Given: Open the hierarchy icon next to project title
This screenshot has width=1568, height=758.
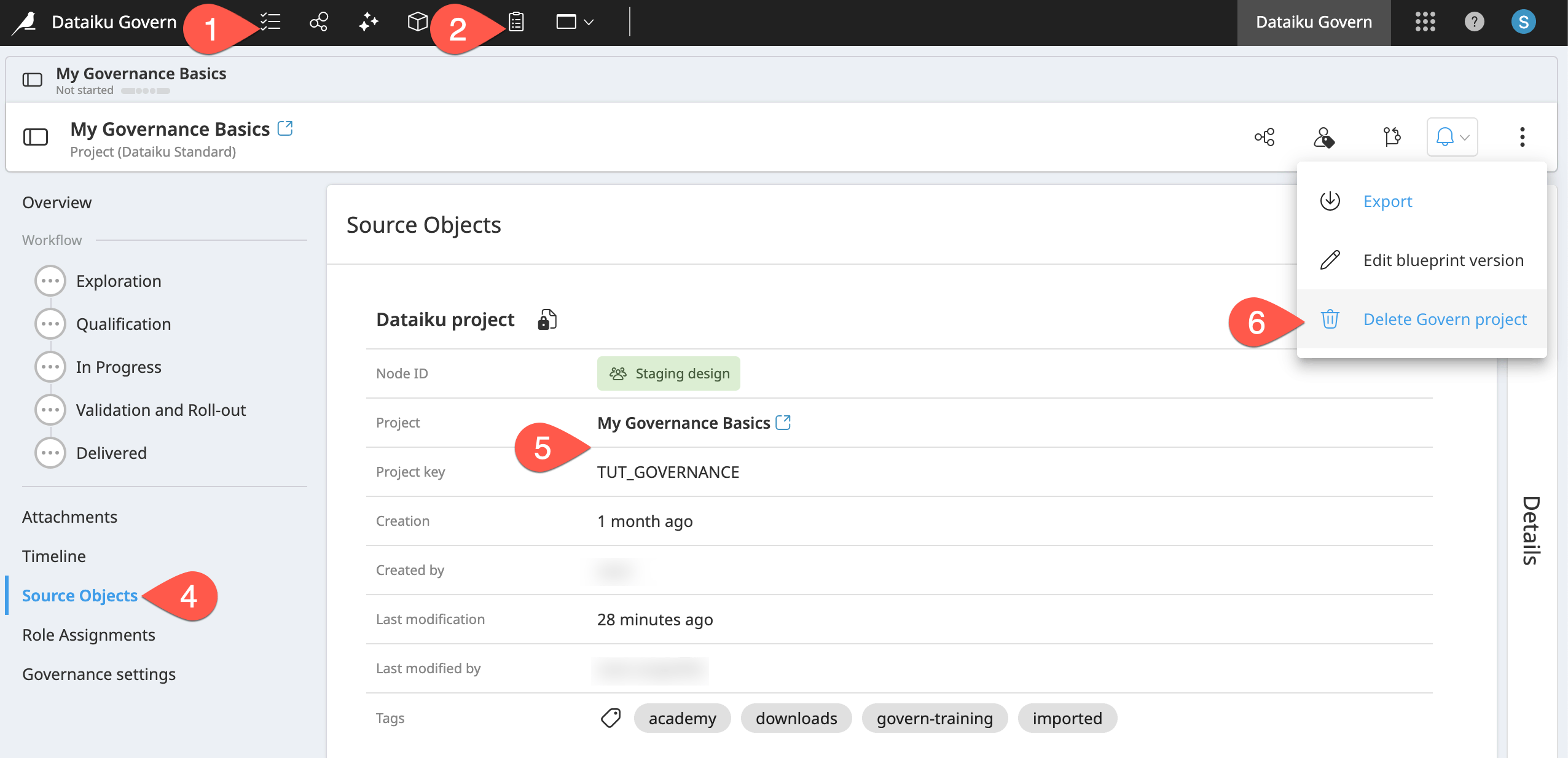Looking at the screenshot, I should click(1265, 137).
